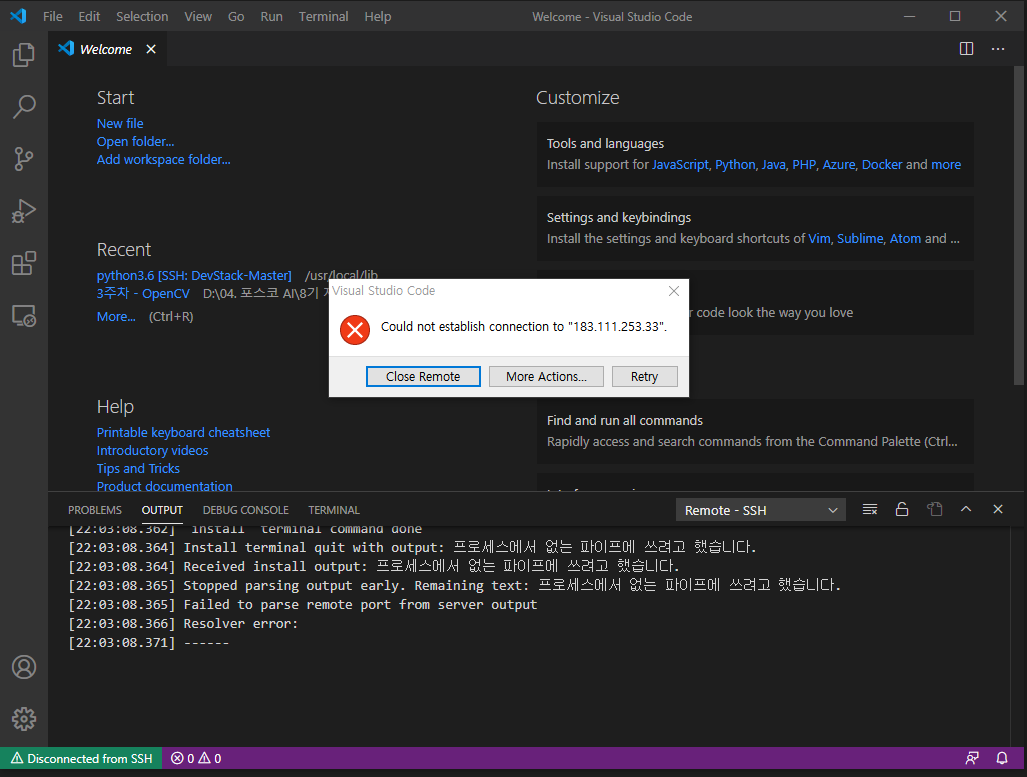Open the Remote Explorer icon
The width and height of the screenshot is (1027, 777).
24,316
